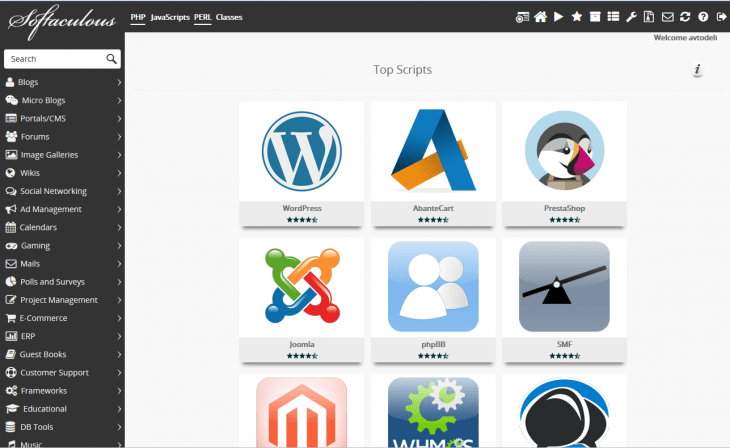
Task: Open the SMF name link
Action: (564, 344)
